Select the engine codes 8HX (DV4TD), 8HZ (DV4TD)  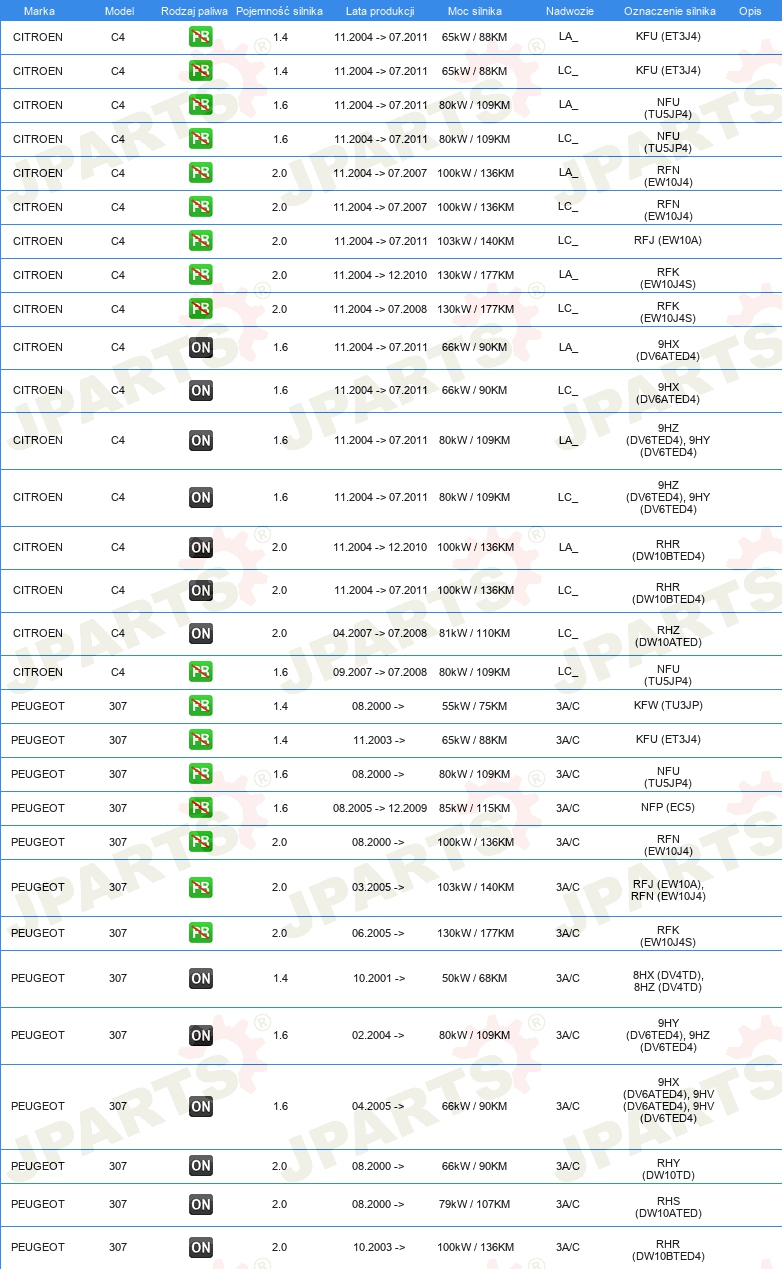click(668, 981)
